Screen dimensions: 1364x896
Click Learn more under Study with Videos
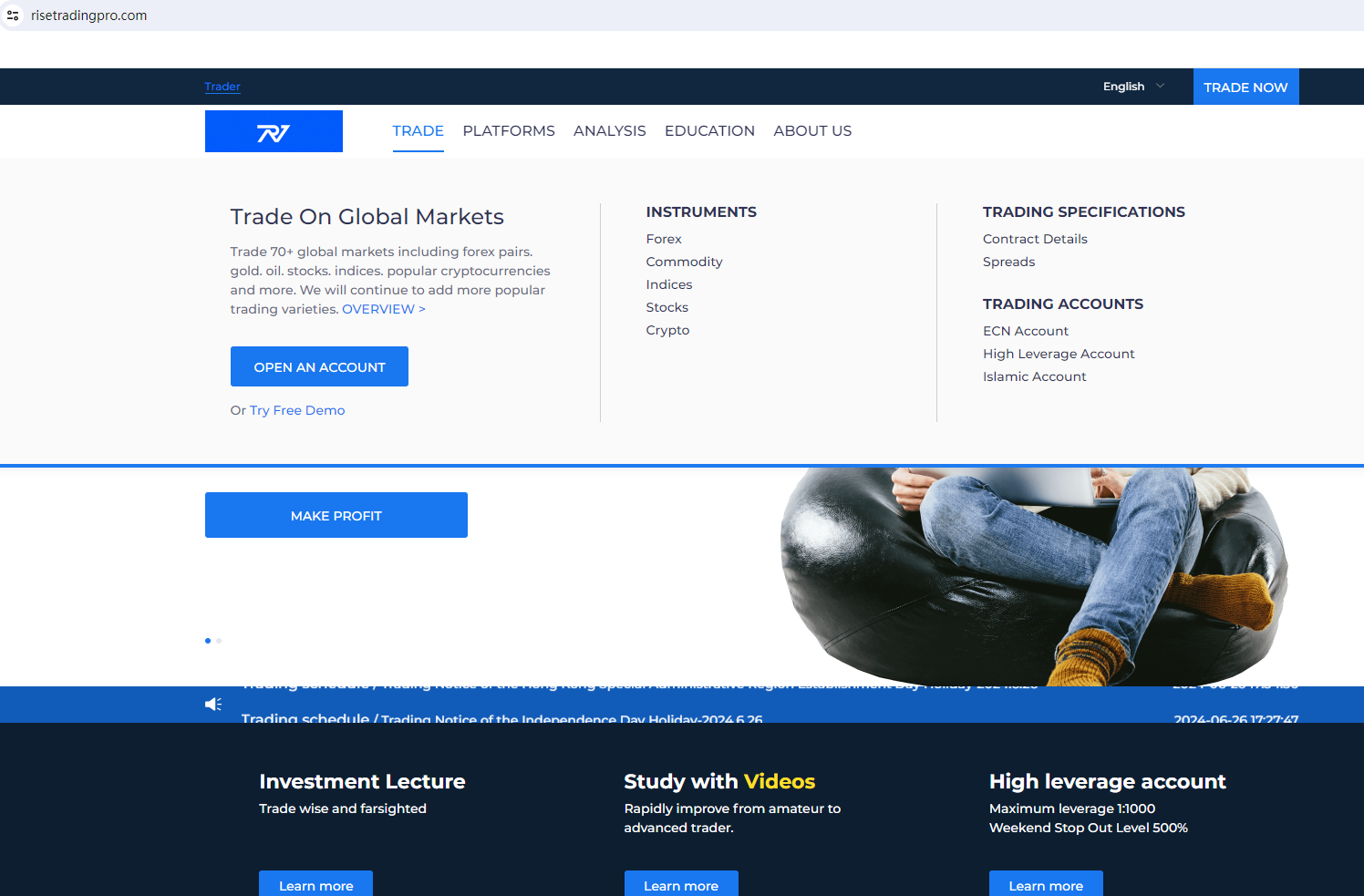[x=681, y=884]
